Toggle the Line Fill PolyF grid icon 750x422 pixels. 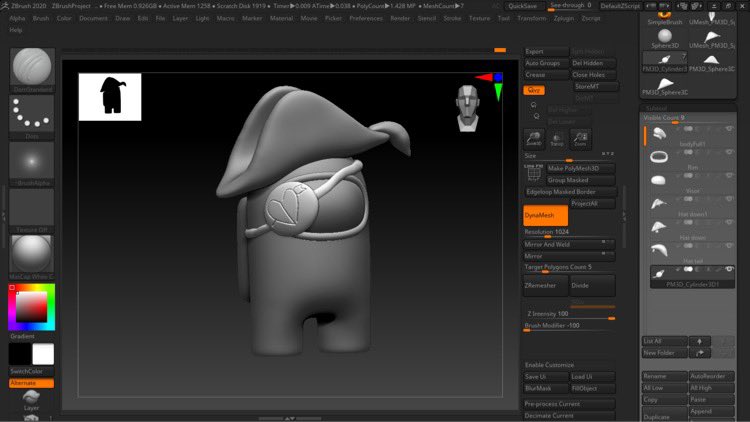(534, 173)
